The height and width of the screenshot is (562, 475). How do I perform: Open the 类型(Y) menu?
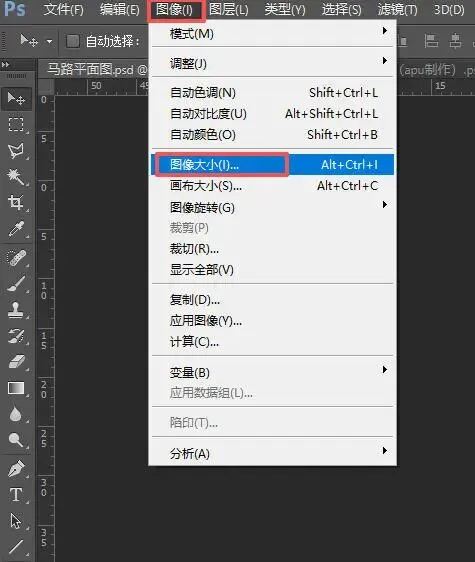[x=285, y=10]
